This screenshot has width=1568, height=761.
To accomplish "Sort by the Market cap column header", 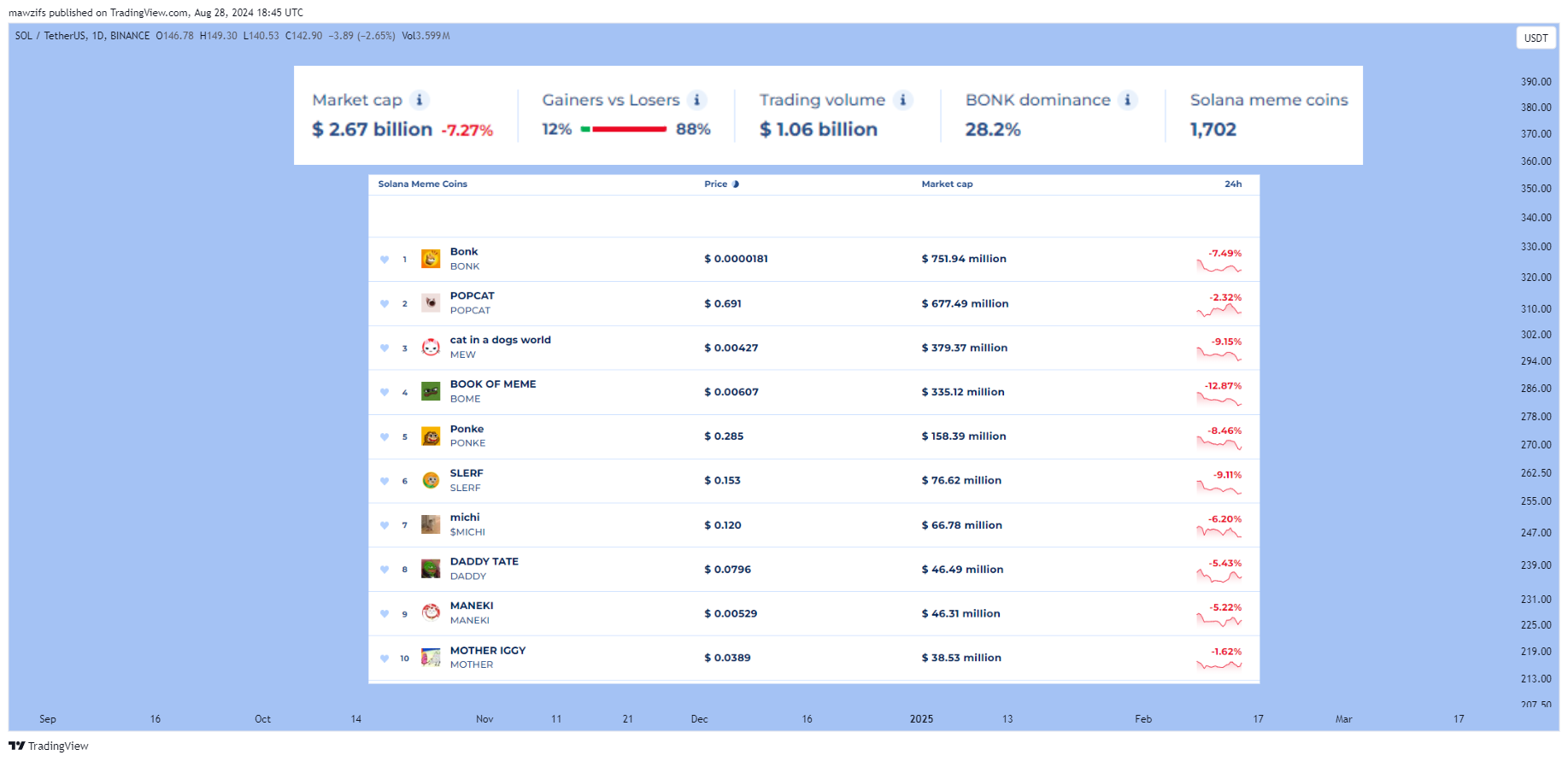I will [x=947, y=184].
